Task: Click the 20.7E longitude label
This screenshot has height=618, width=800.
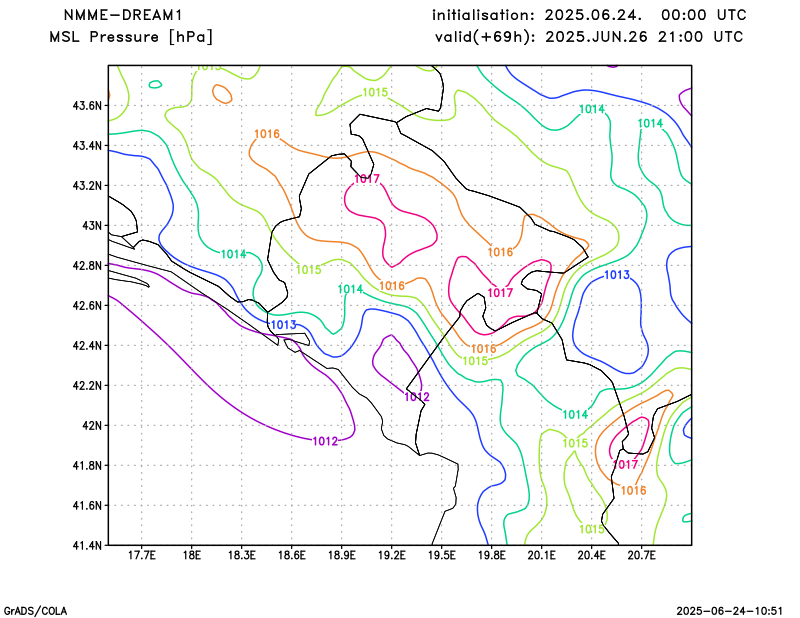Action: (641, 556)
